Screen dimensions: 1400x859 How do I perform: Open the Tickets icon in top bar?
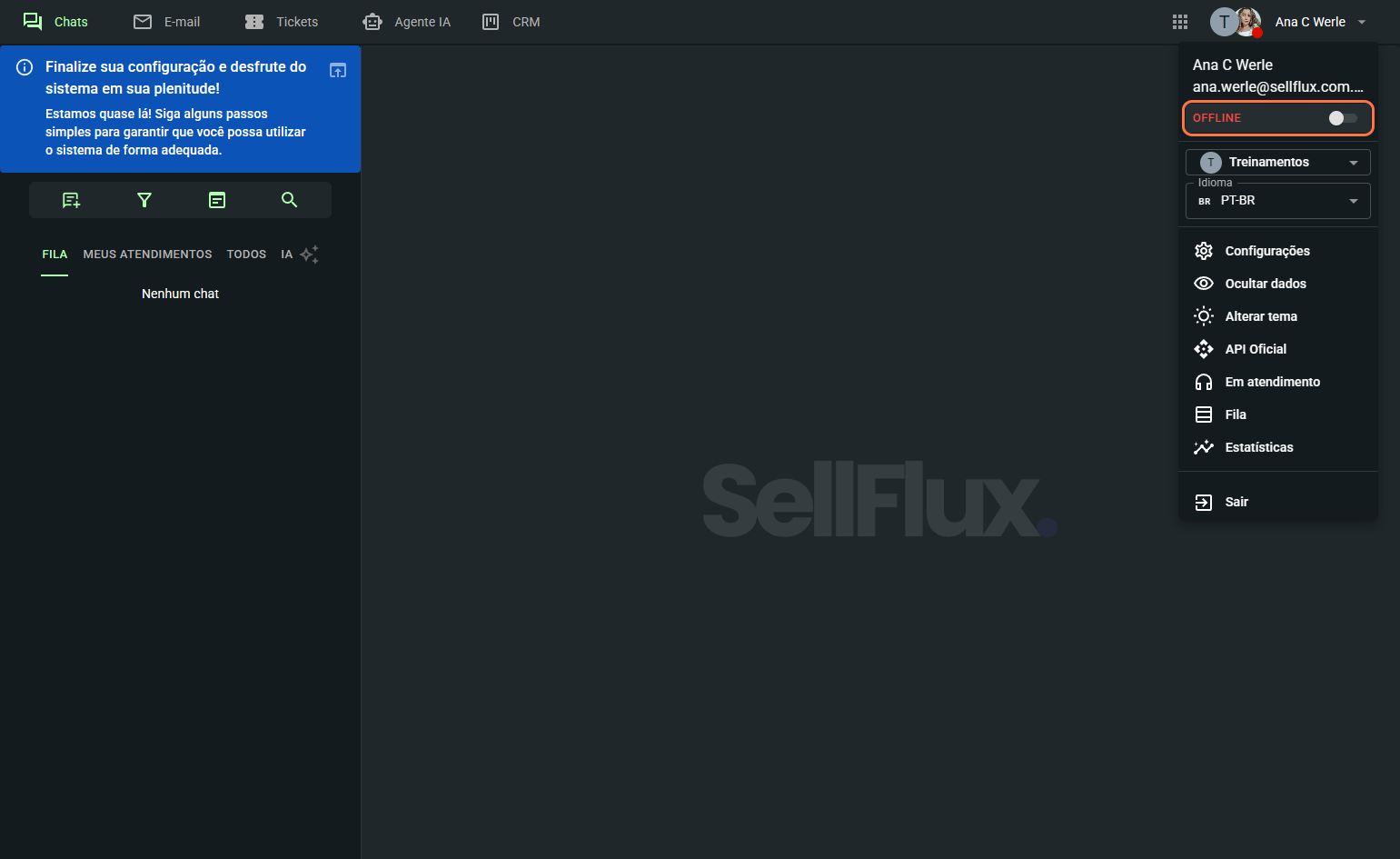[x=254, y=22]
